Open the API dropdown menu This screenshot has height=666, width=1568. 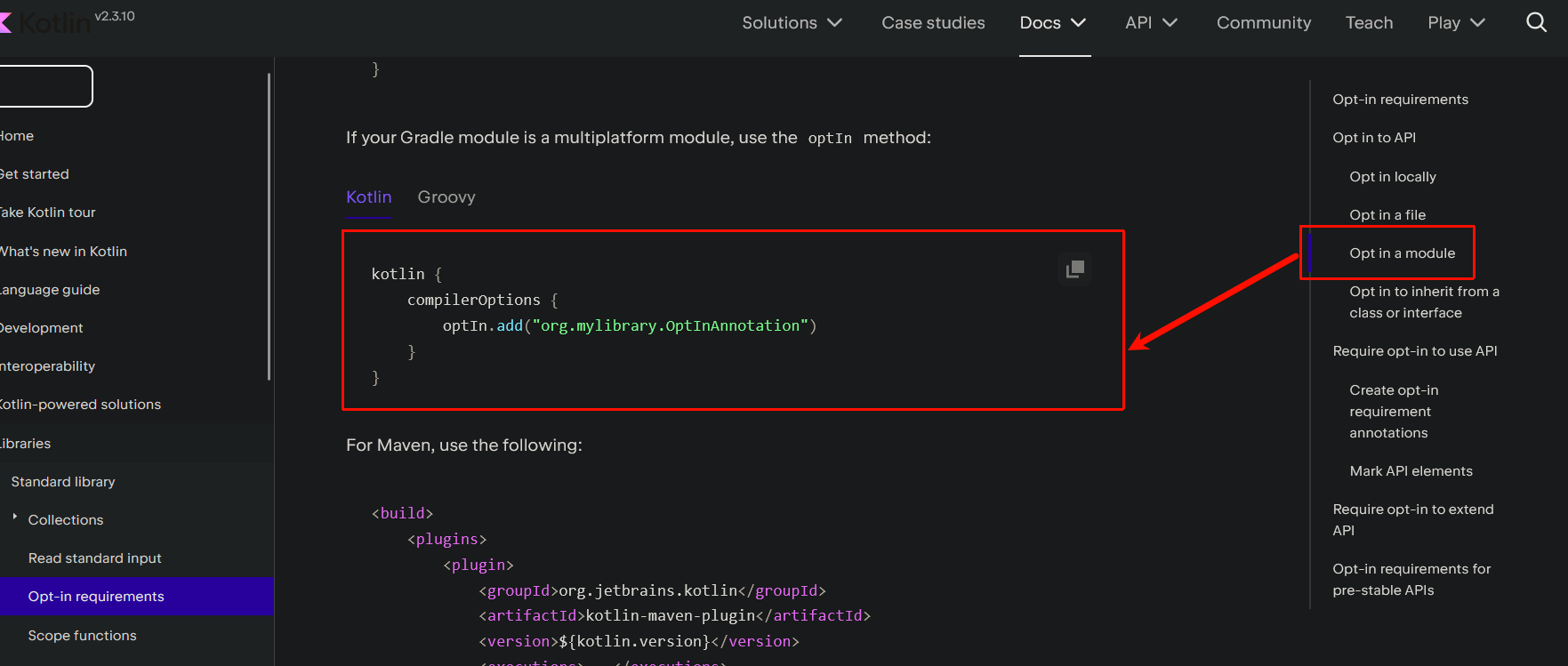coord(1151,22)
